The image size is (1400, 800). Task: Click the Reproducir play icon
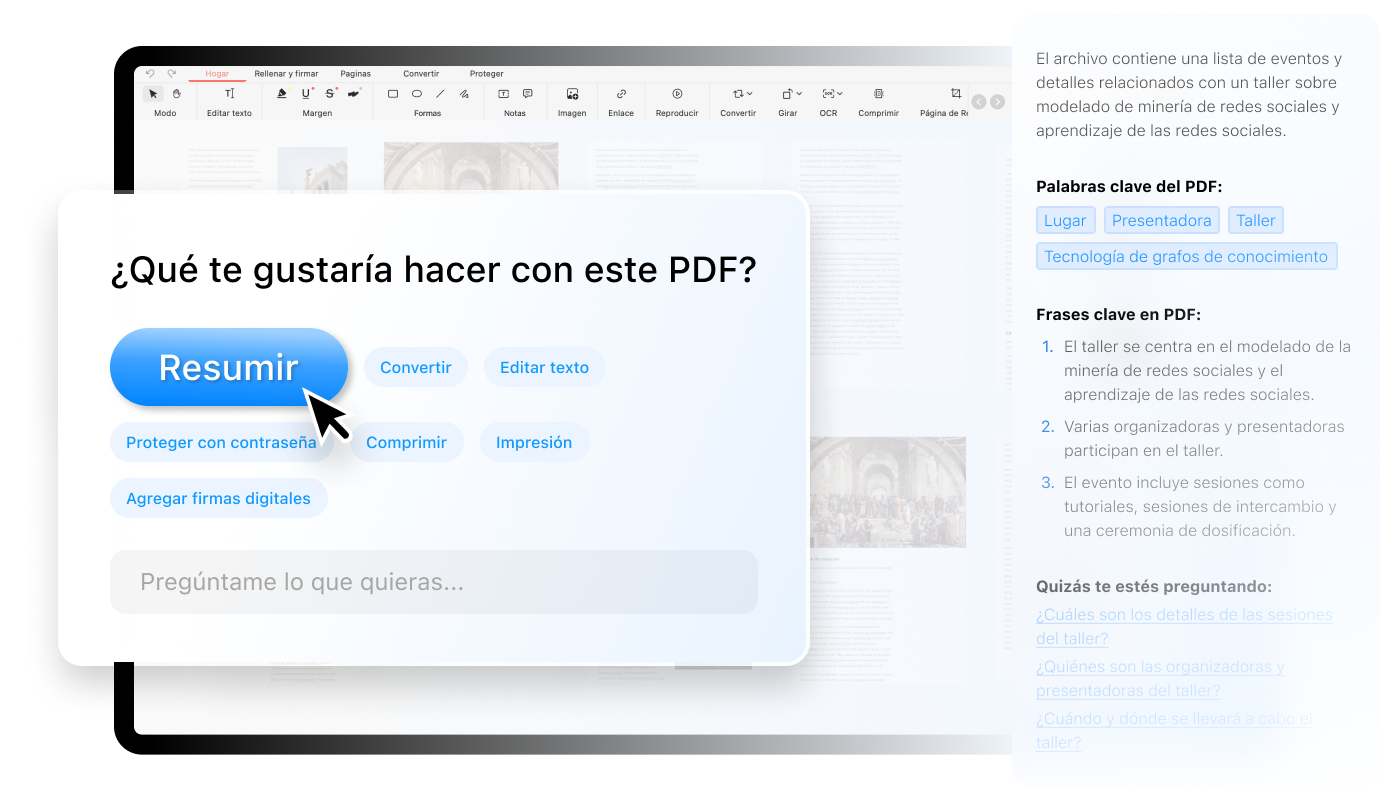coord(677,94)
